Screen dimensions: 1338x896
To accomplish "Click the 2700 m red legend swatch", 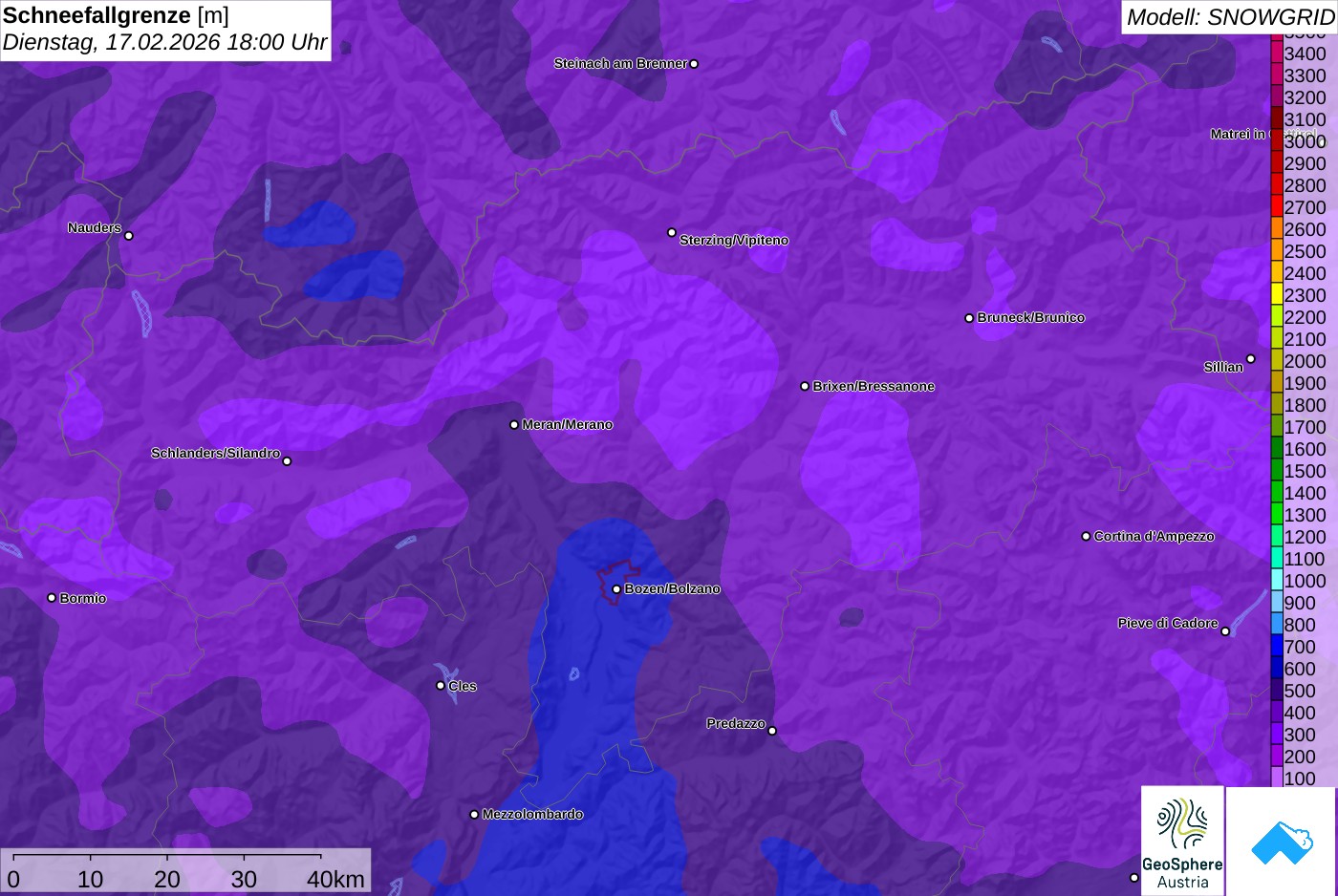I will point(1277,206).
